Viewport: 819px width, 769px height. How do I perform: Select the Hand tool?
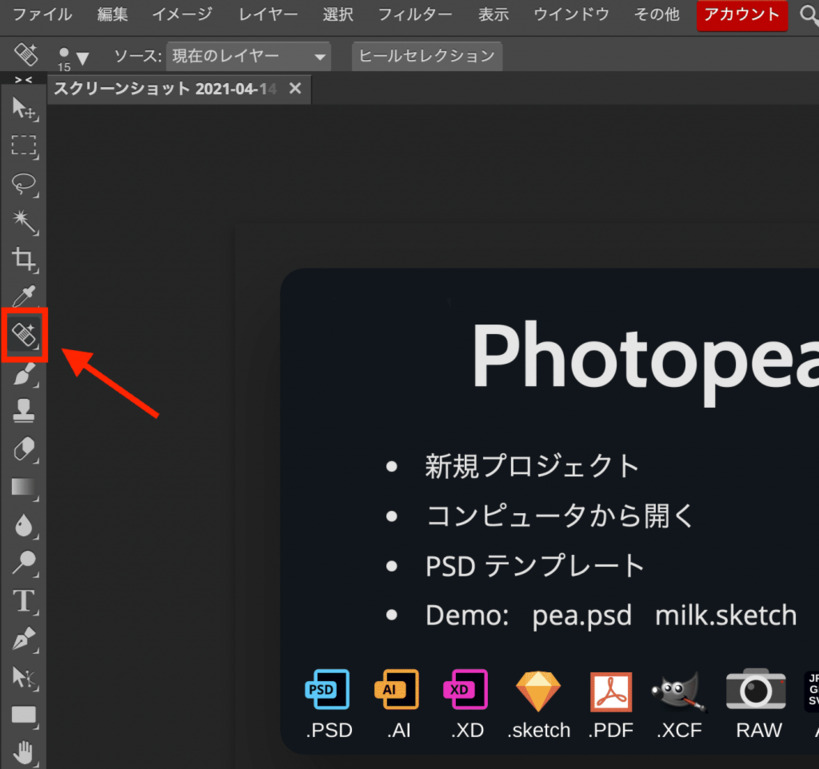click(24, 753)
